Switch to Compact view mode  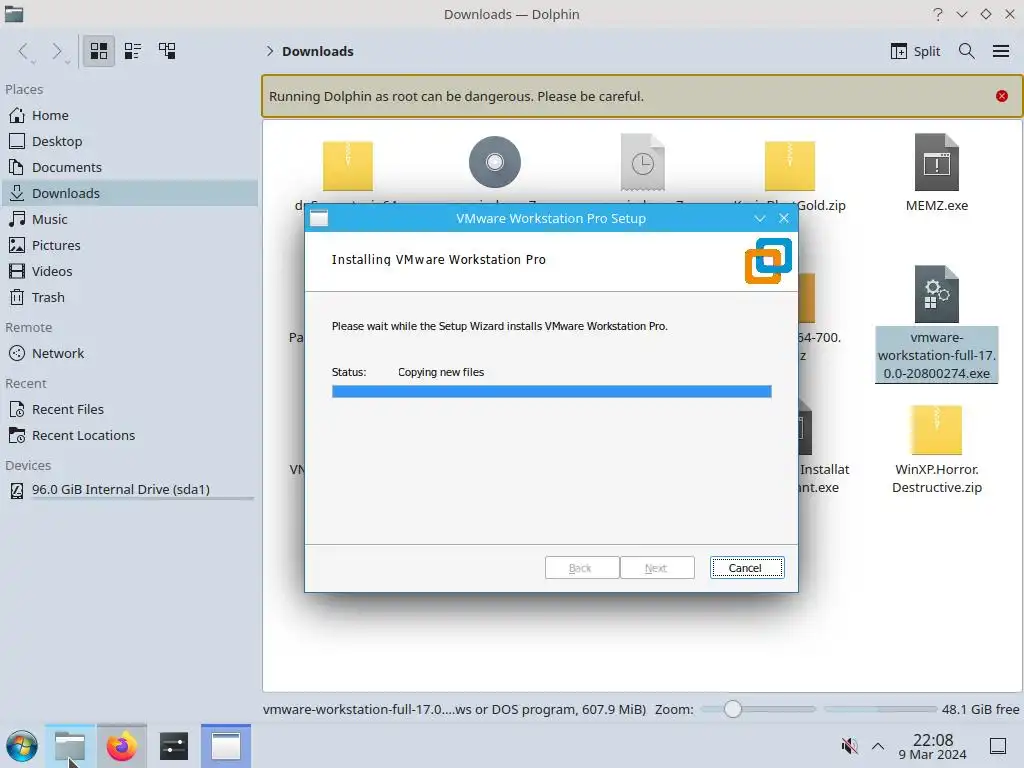[133, 51]
